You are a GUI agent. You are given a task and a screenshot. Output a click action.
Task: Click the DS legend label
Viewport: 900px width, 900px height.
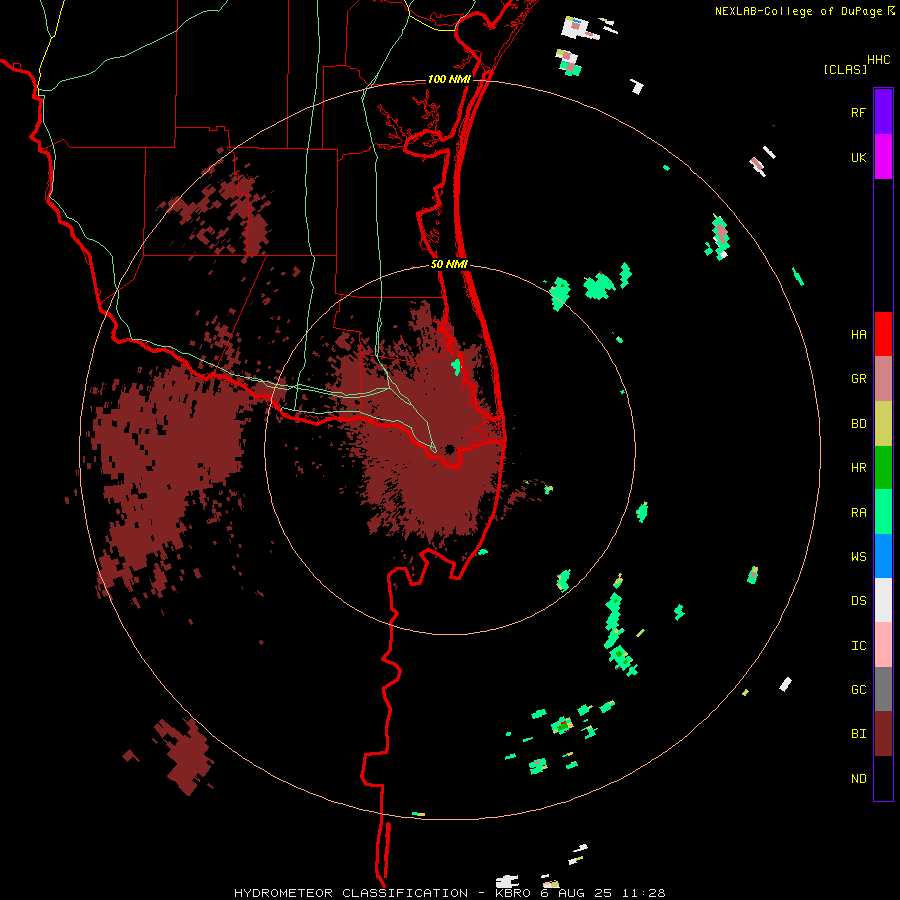[x=858, y=601]
